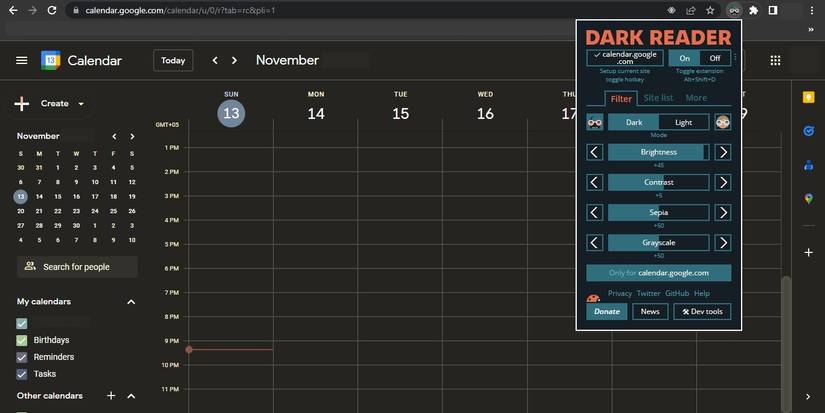The image size is (825, 413).
Task: Open the Create dropdown arrow
Action: (81, 104)
